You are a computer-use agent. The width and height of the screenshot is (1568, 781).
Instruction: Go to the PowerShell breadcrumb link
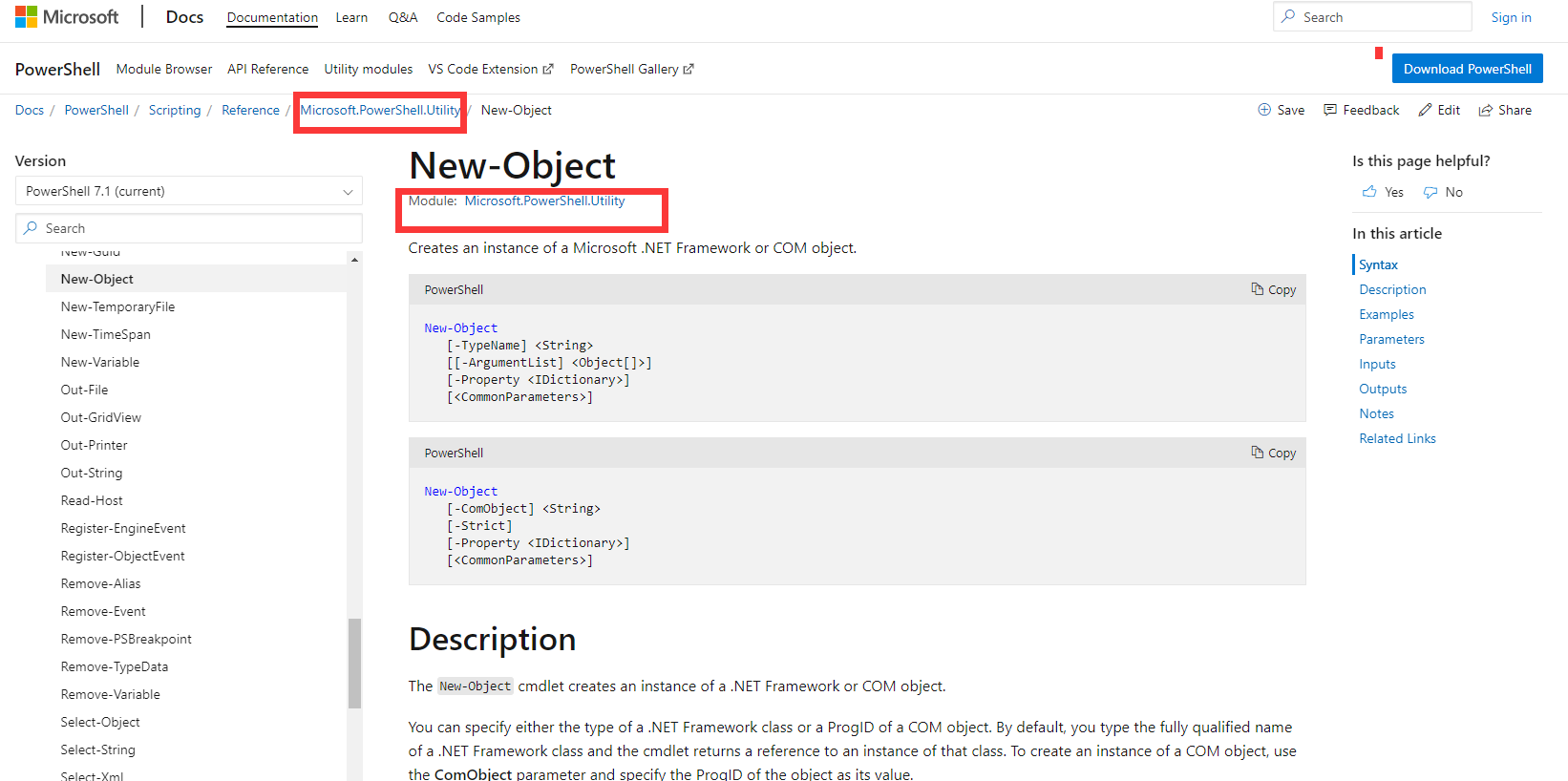pyautogui.click(x=96, y=110)
